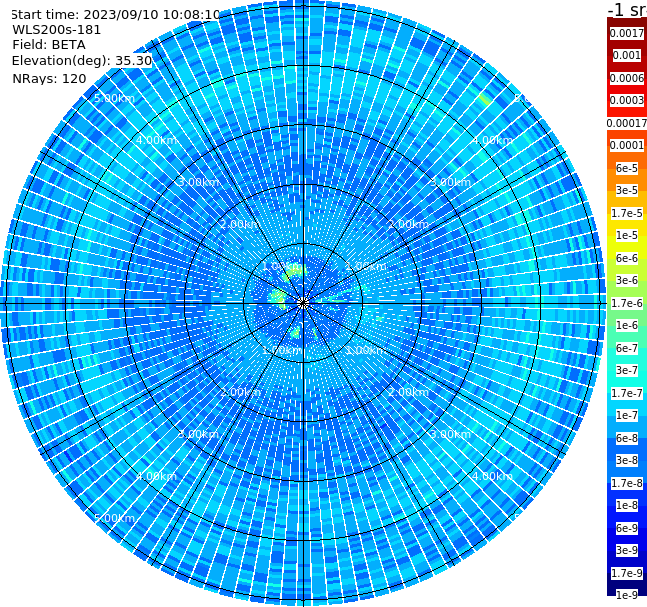Click the 3.00km range label in lower-right quadrant

(450, 434)
